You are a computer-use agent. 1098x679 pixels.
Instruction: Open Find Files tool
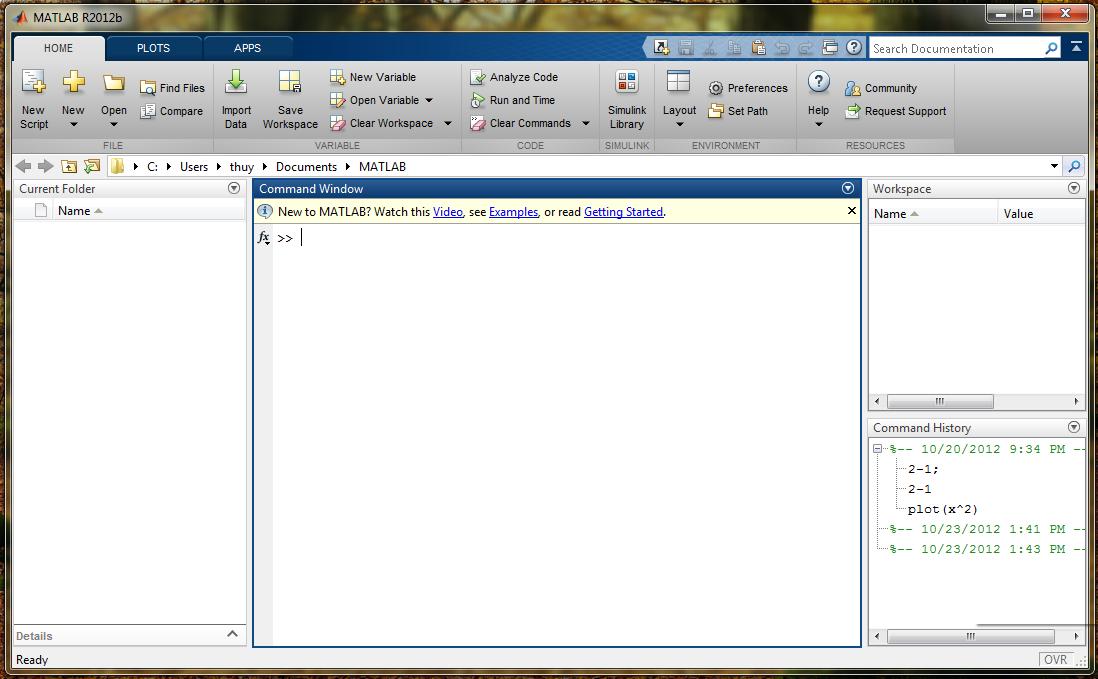tap(172, 88)
